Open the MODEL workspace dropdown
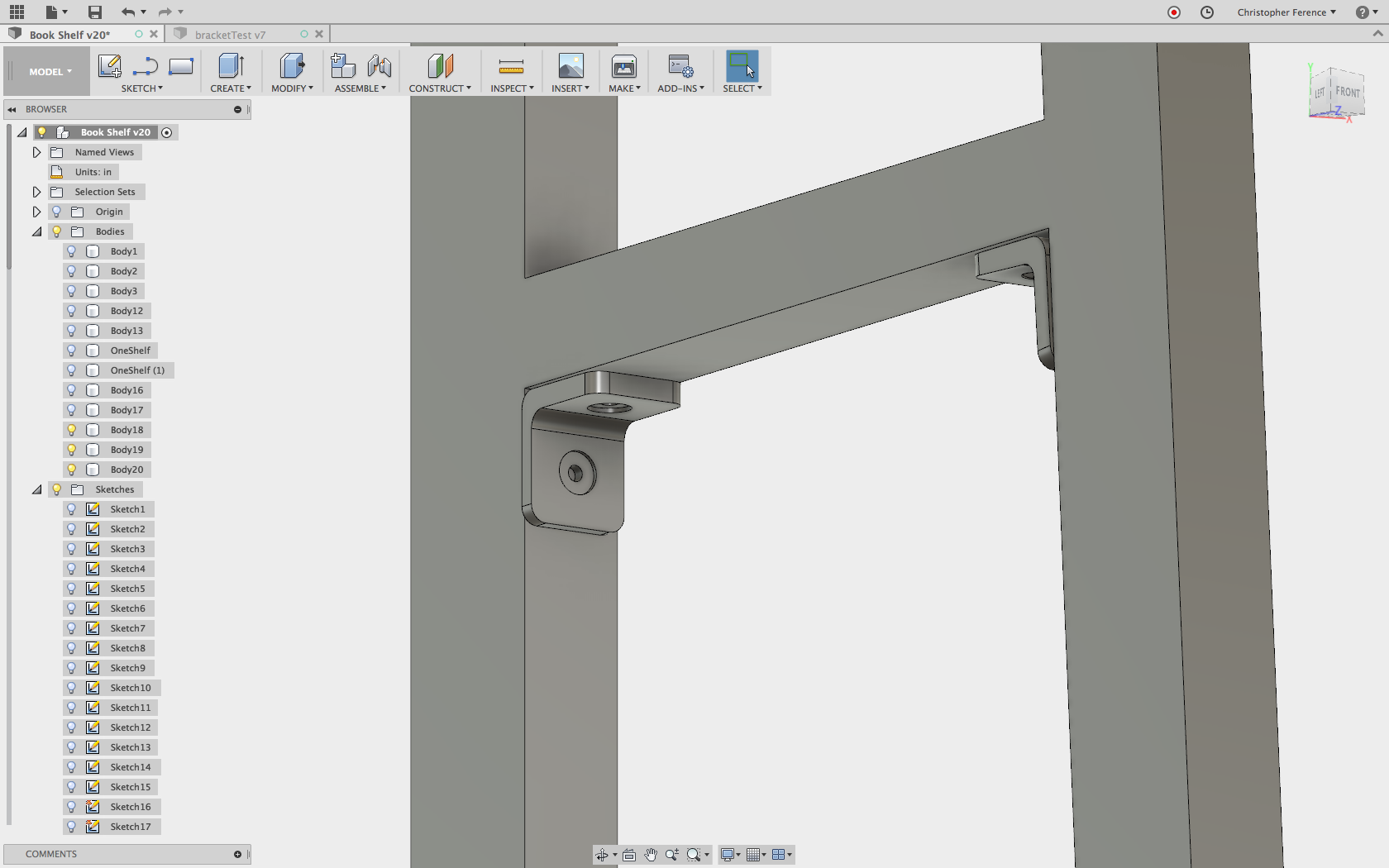1389x868 pixels. click(50, 72)
